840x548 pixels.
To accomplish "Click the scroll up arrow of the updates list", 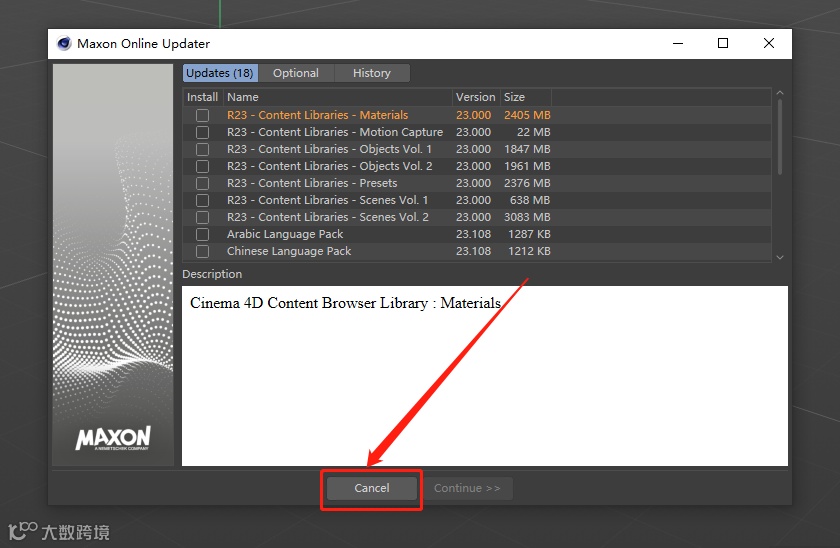I will pos(780,93).
